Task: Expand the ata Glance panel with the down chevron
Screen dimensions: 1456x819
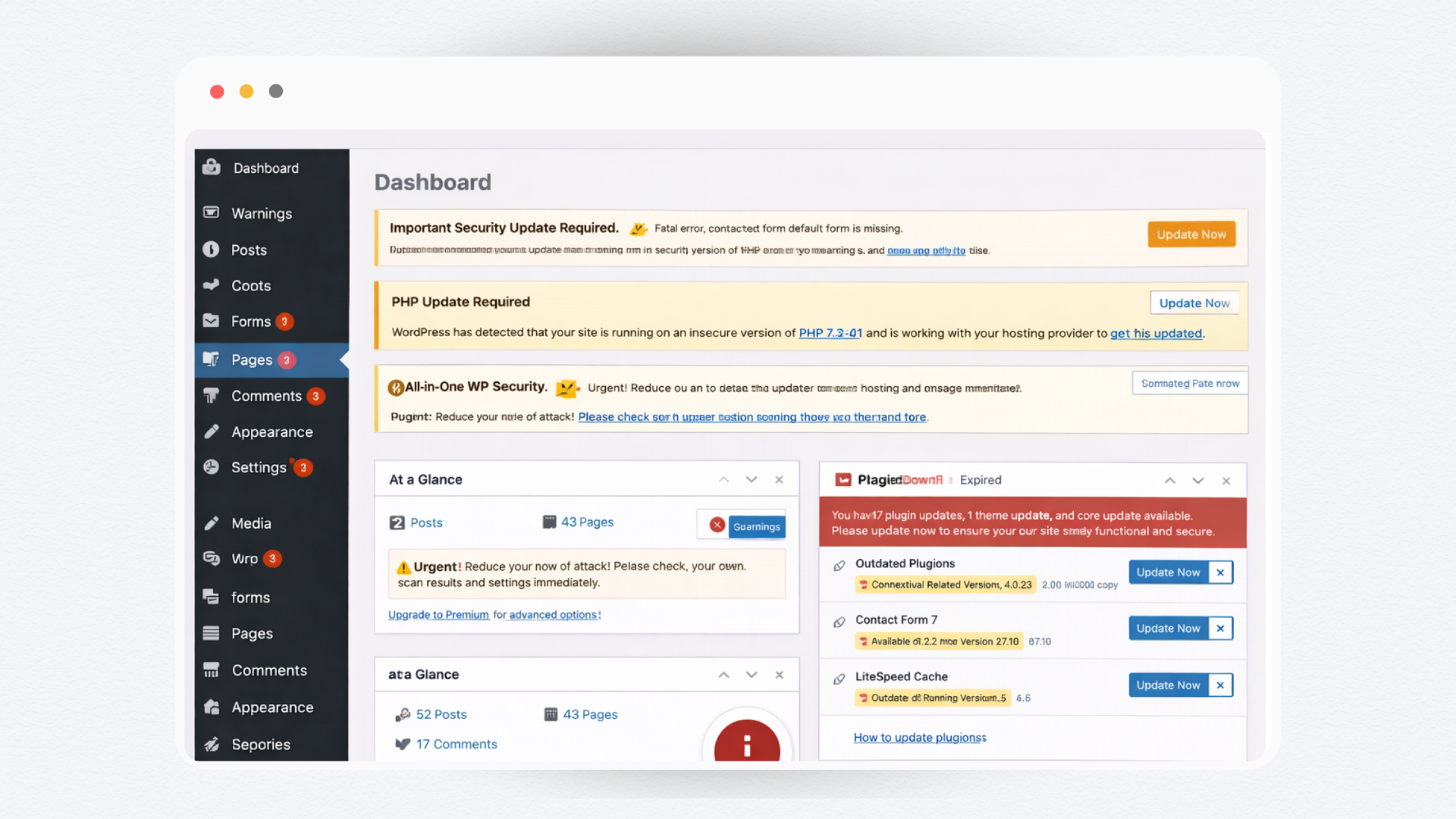Action: [x=752, y=675]
